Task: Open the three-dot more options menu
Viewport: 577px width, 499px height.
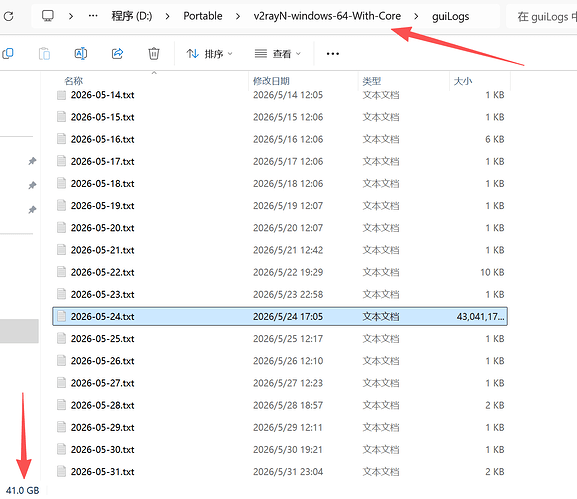Action: tap(333, 54)
